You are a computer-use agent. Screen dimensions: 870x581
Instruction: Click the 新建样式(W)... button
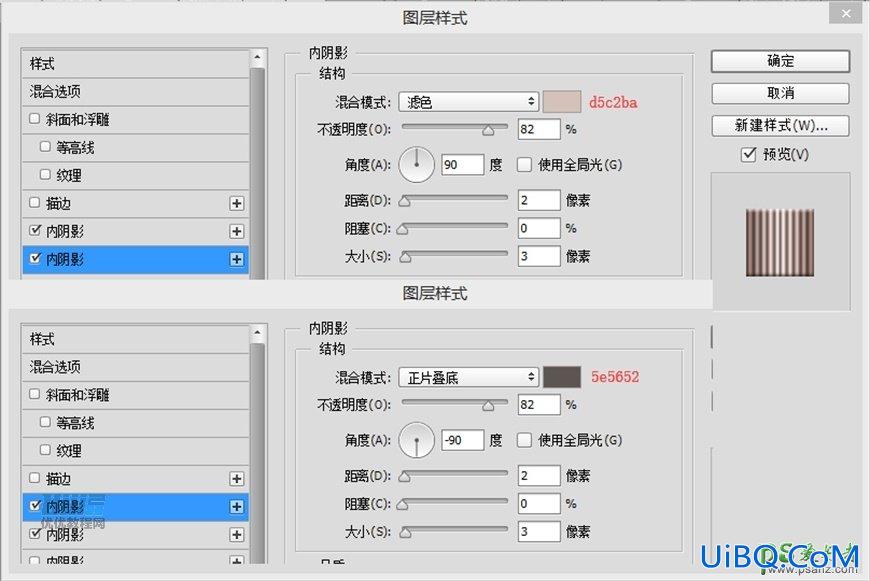780,125
